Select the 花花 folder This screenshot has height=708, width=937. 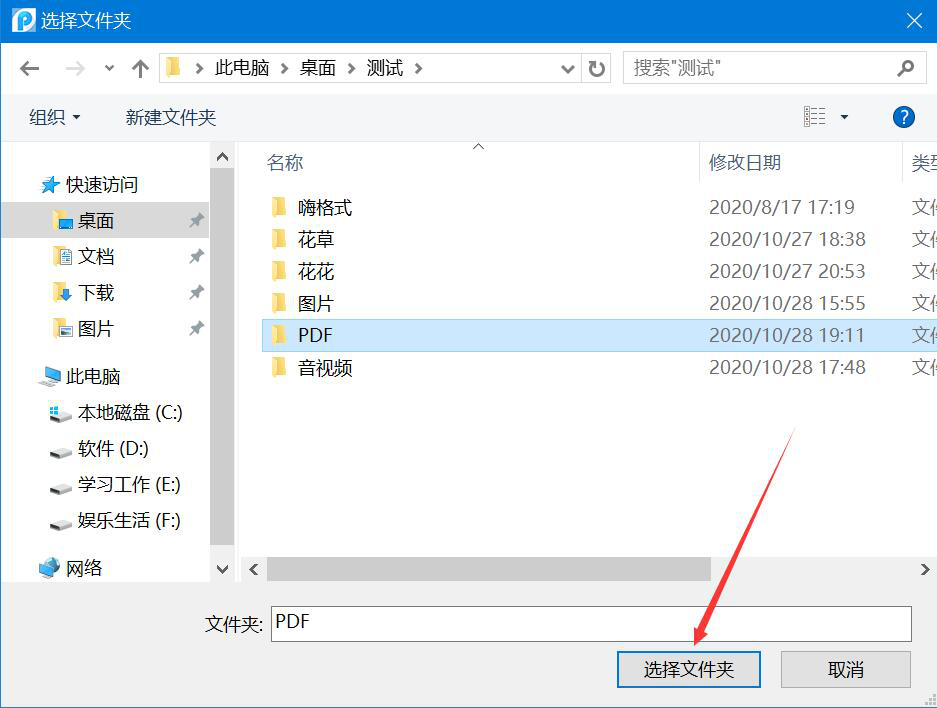click(x=316, y=272)
